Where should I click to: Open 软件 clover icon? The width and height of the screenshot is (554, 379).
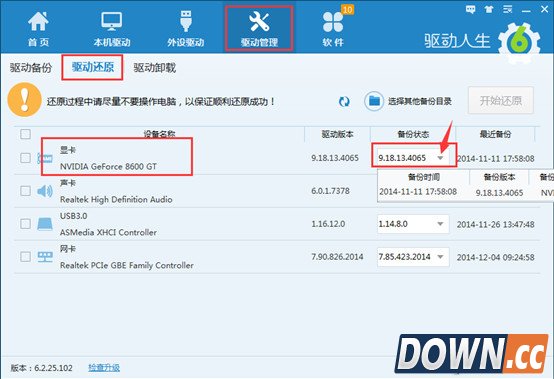click(332, 22)
